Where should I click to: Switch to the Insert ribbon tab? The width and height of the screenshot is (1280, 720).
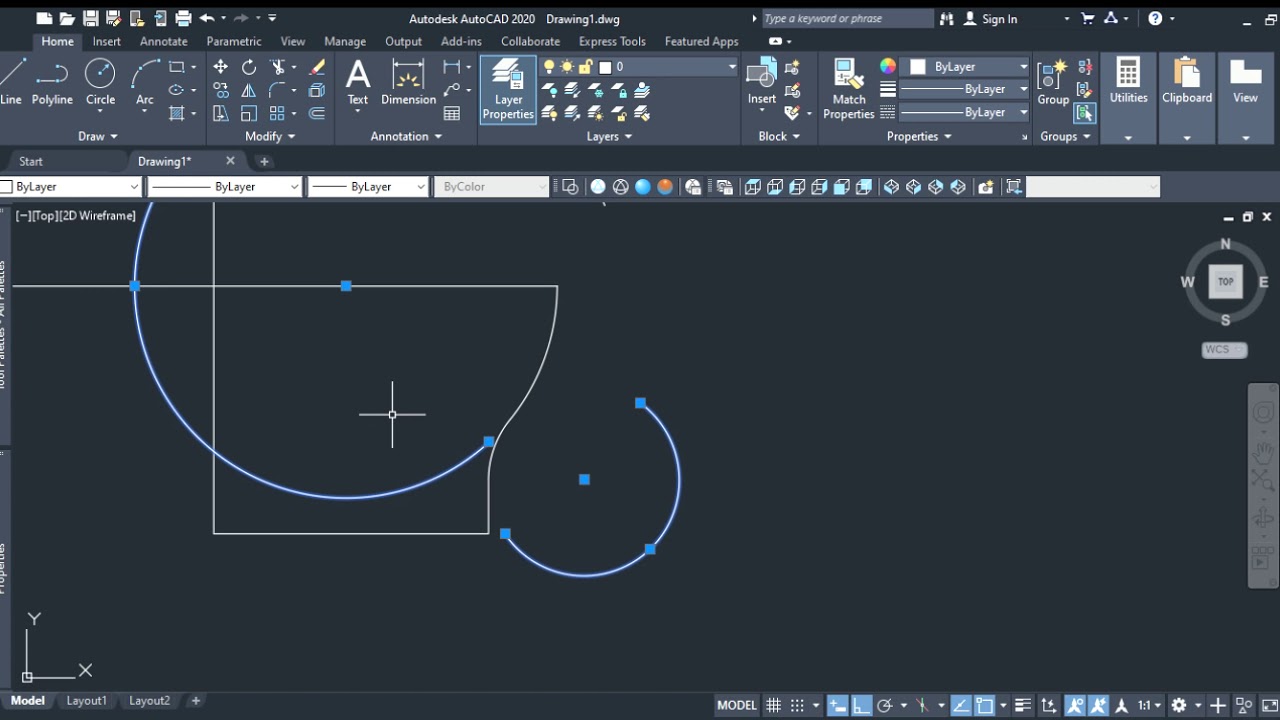click(x=106, y=41)
